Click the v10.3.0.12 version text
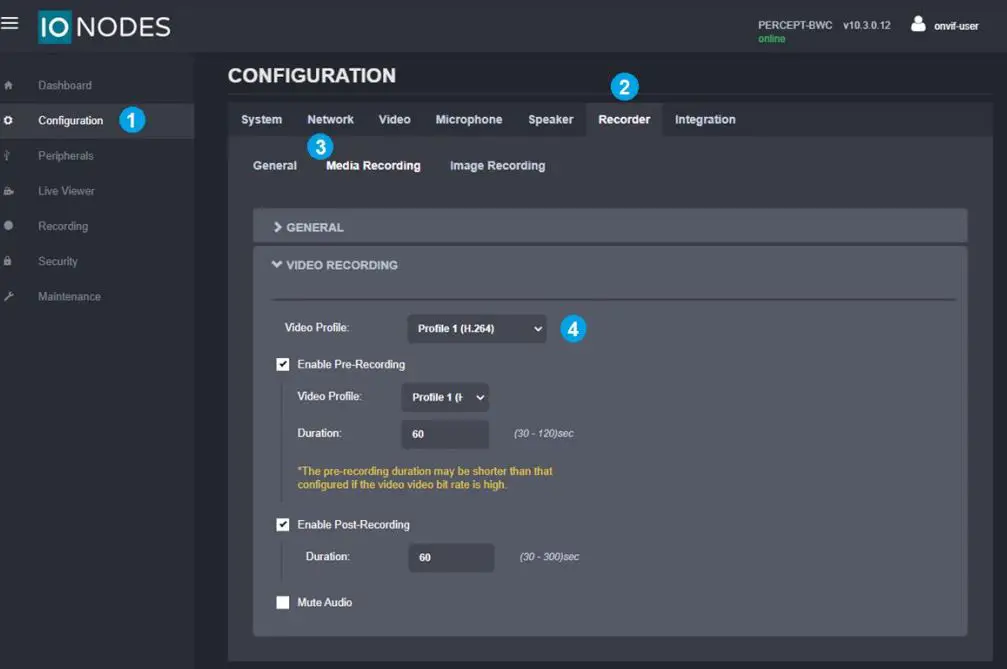The height and width of the screenshot is (669, 1007). pyautogui.click(x=867, y=25)
